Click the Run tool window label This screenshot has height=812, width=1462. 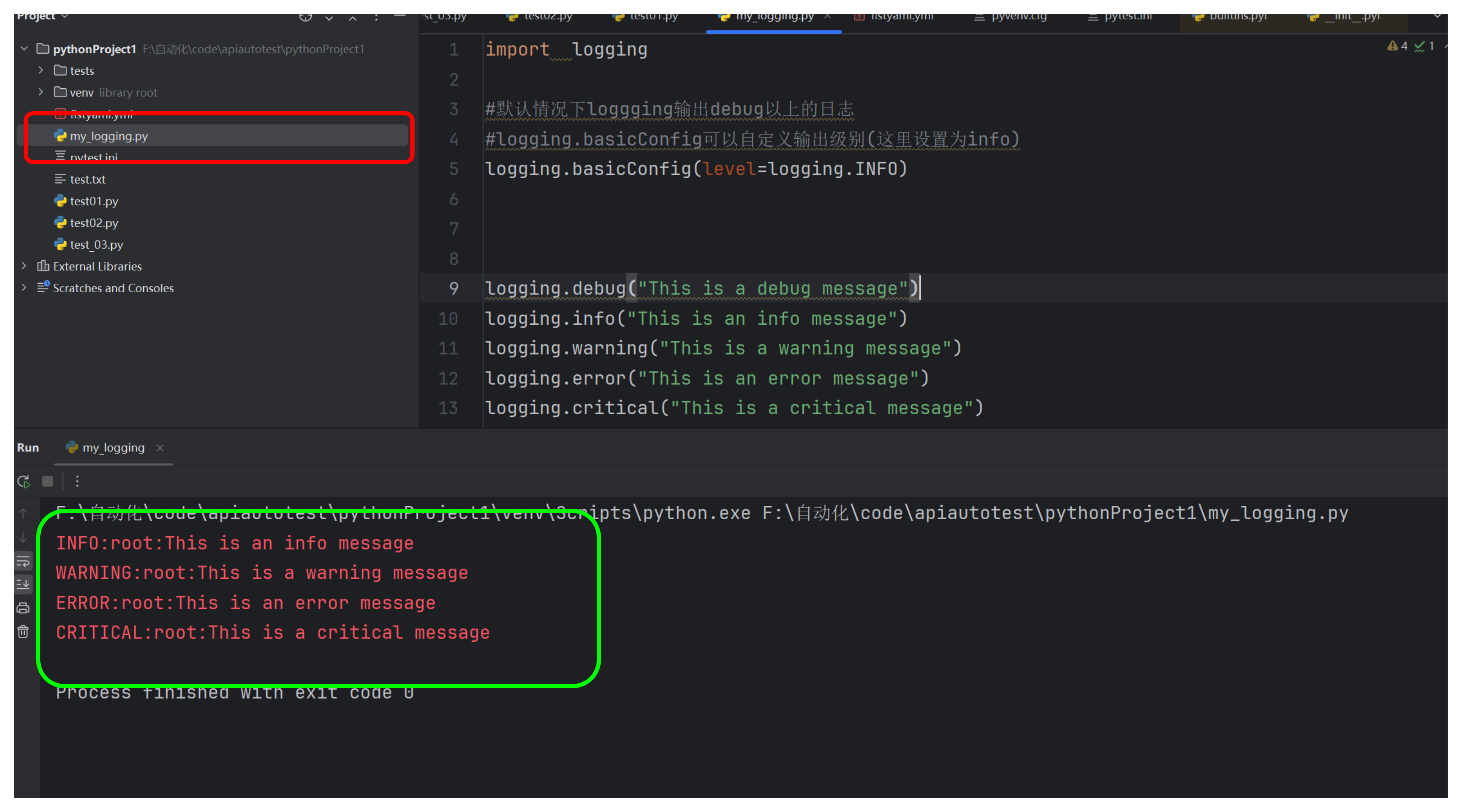coord(28,448)
